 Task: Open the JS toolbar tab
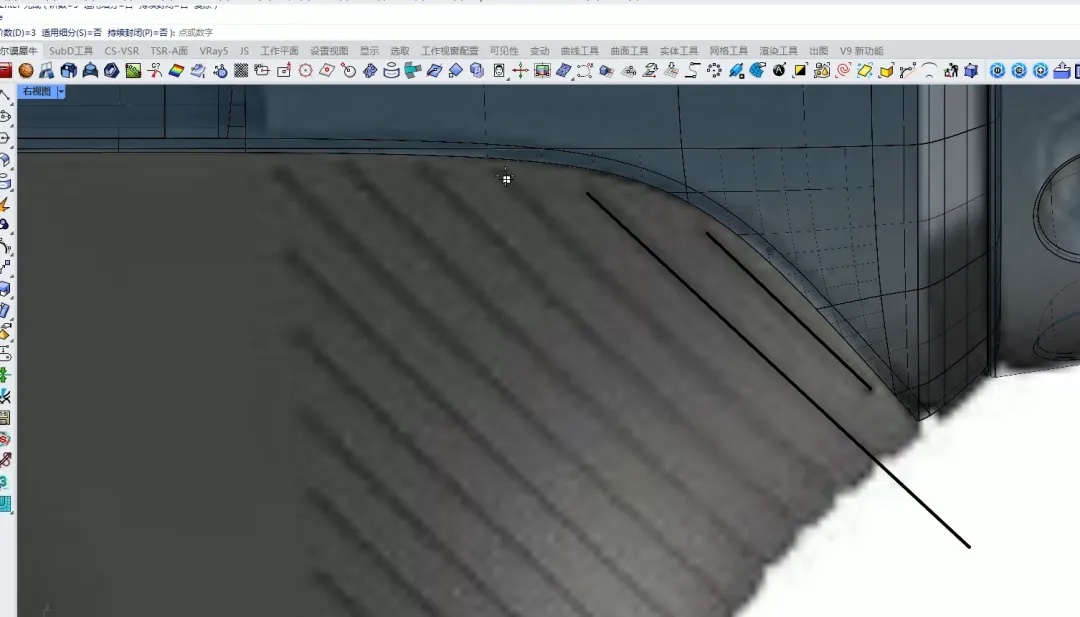pos(244,51)
